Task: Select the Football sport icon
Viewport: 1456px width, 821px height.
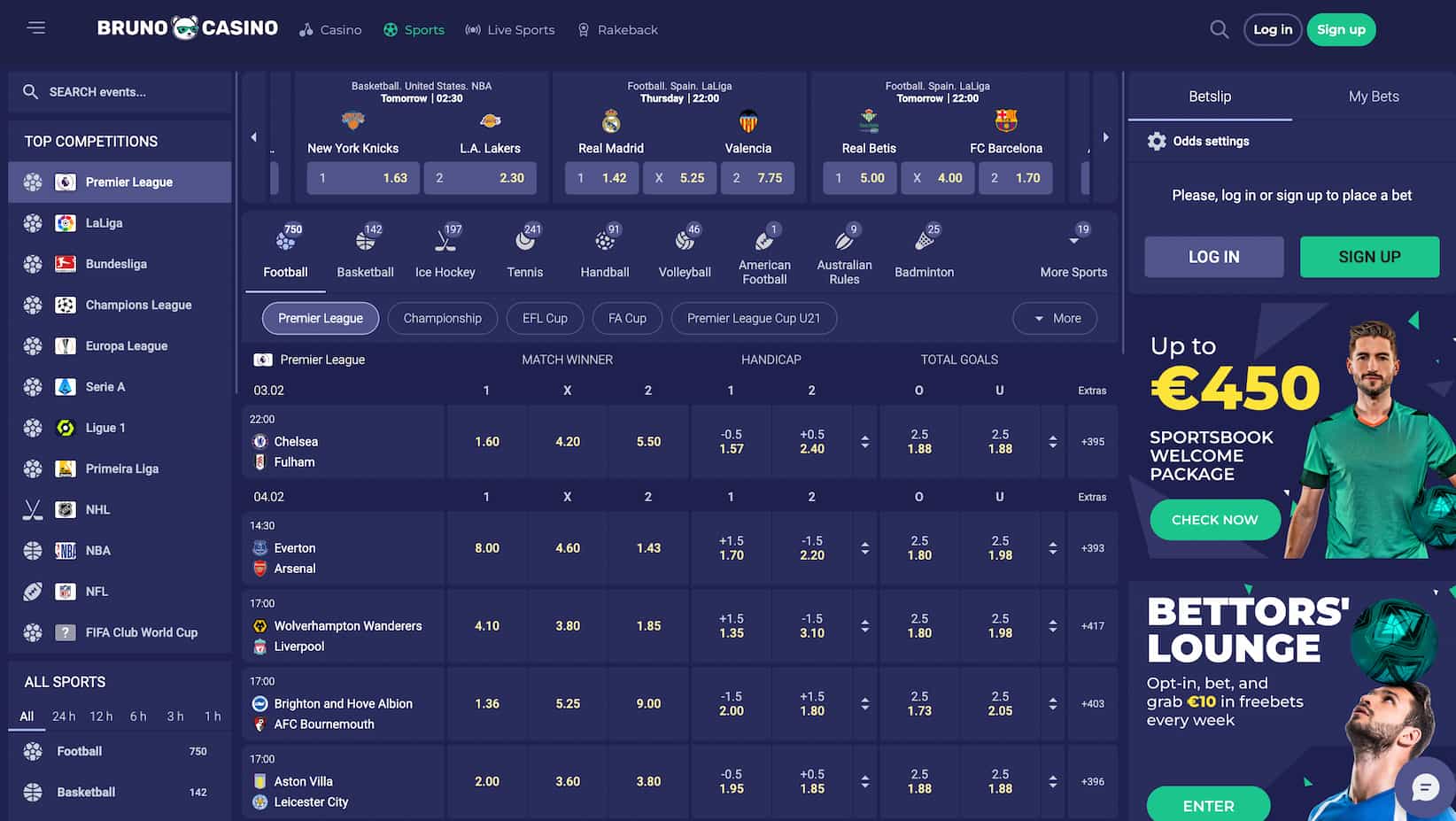Action: pos(285,240)
